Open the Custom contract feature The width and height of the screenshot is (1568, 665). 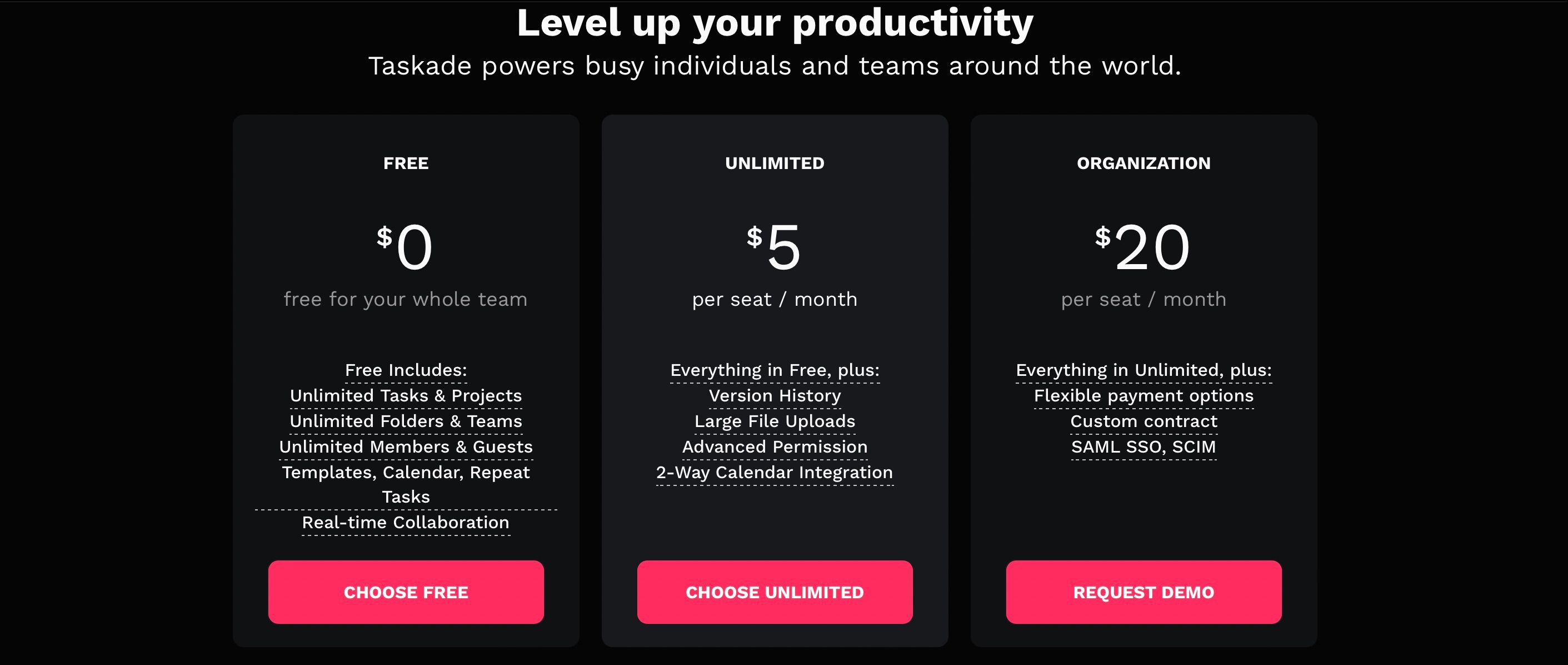(x=1143, y=421)
